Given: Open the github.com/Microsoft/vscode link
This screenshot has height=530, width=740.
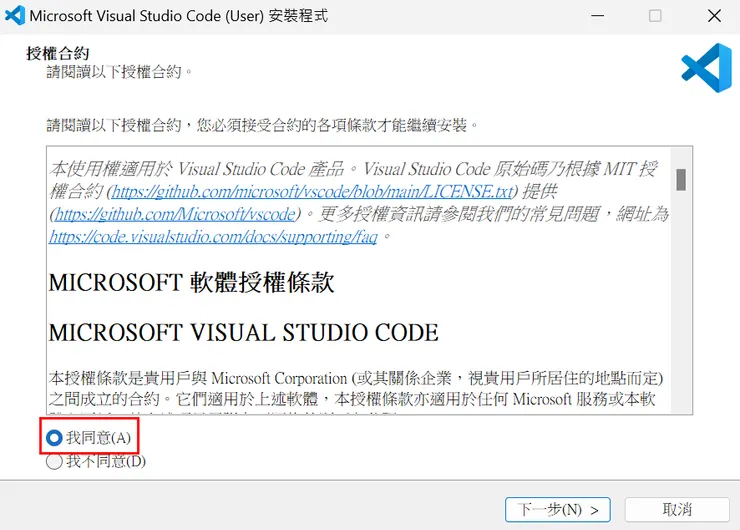Looking at the screenshot, I should (175, 214).
